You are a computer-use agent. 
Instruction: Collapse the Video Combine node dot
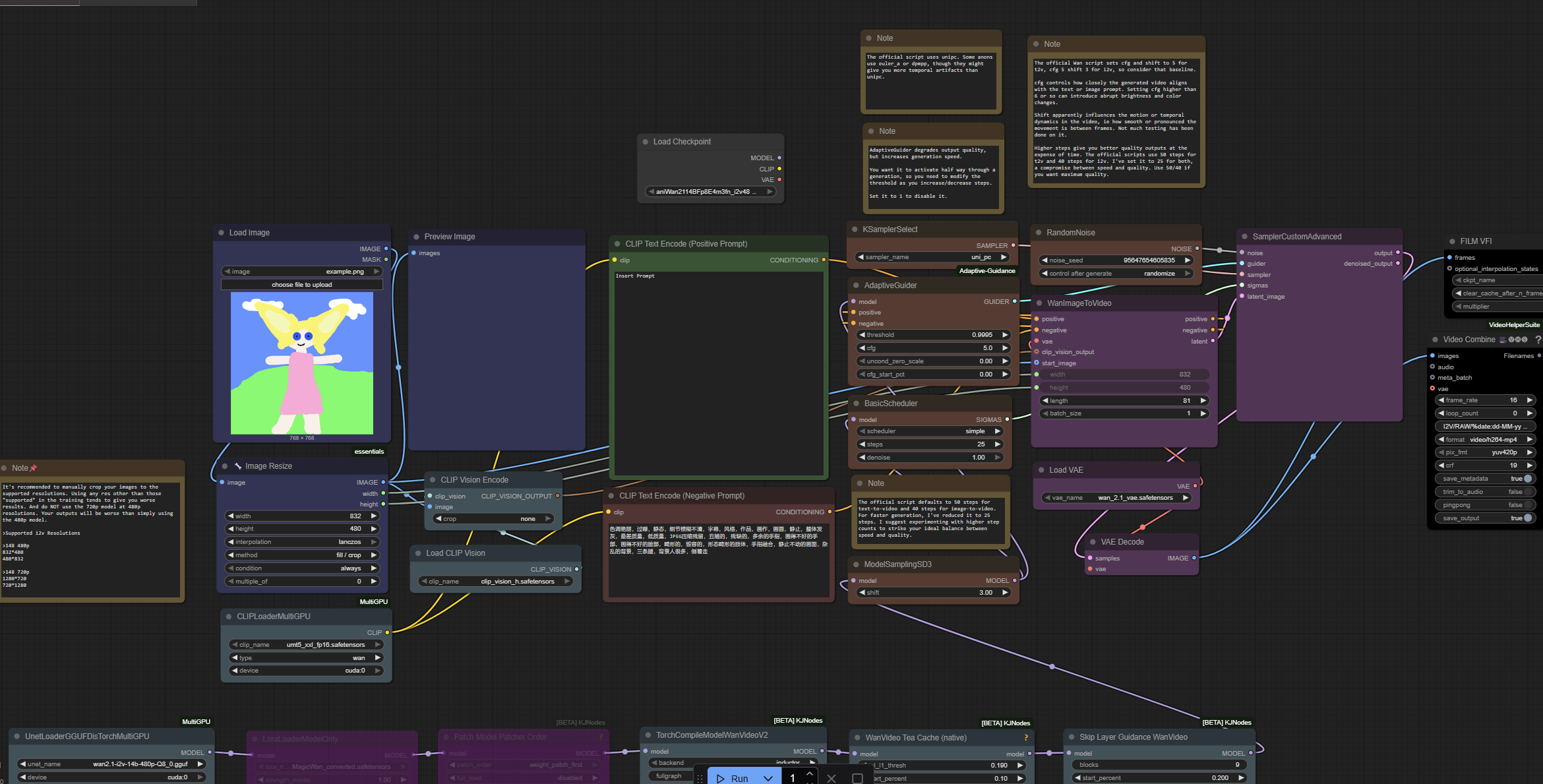[x=1435, y=340]
